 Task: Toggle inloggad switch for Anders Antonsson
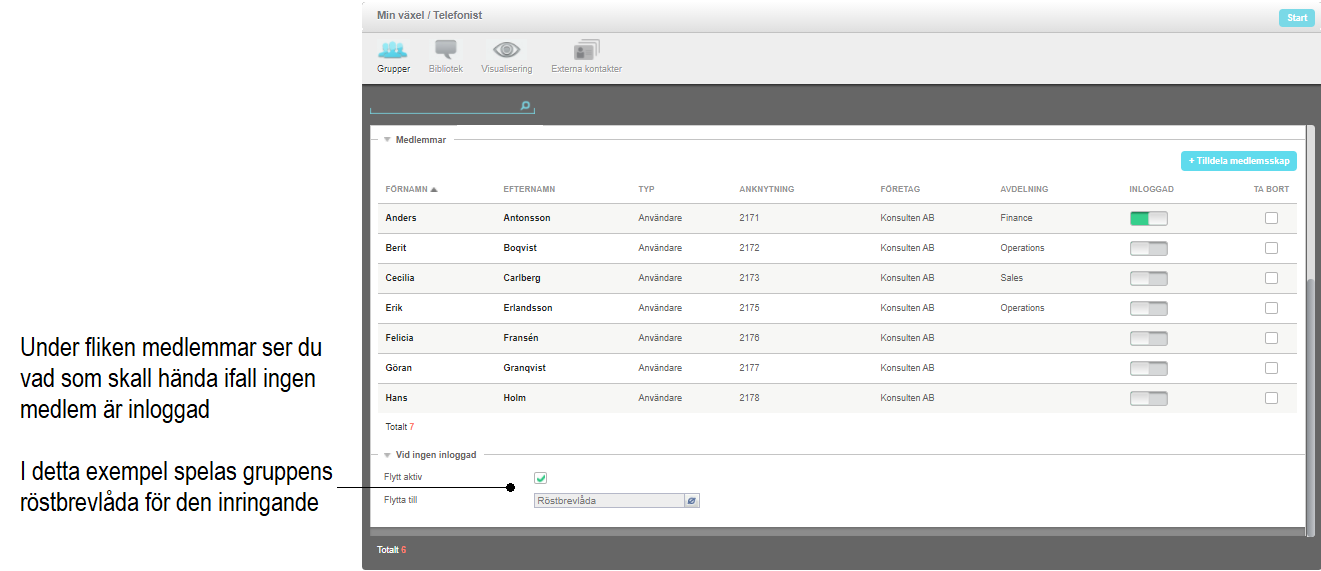[1149, 218]
